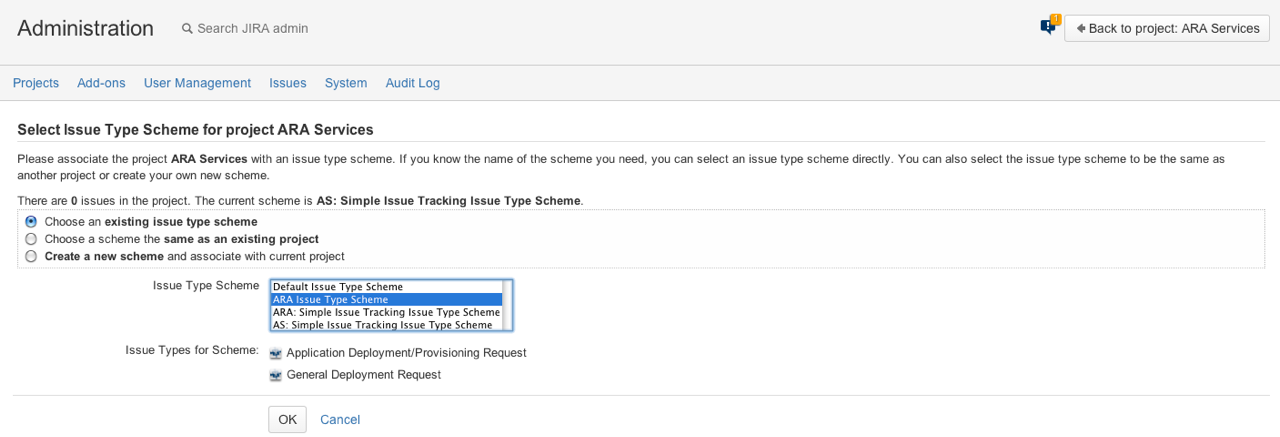The image size is (1280, 437).
Task: Click the Application Deployment/Provisioning Request icon
Action: click(276, 353)
